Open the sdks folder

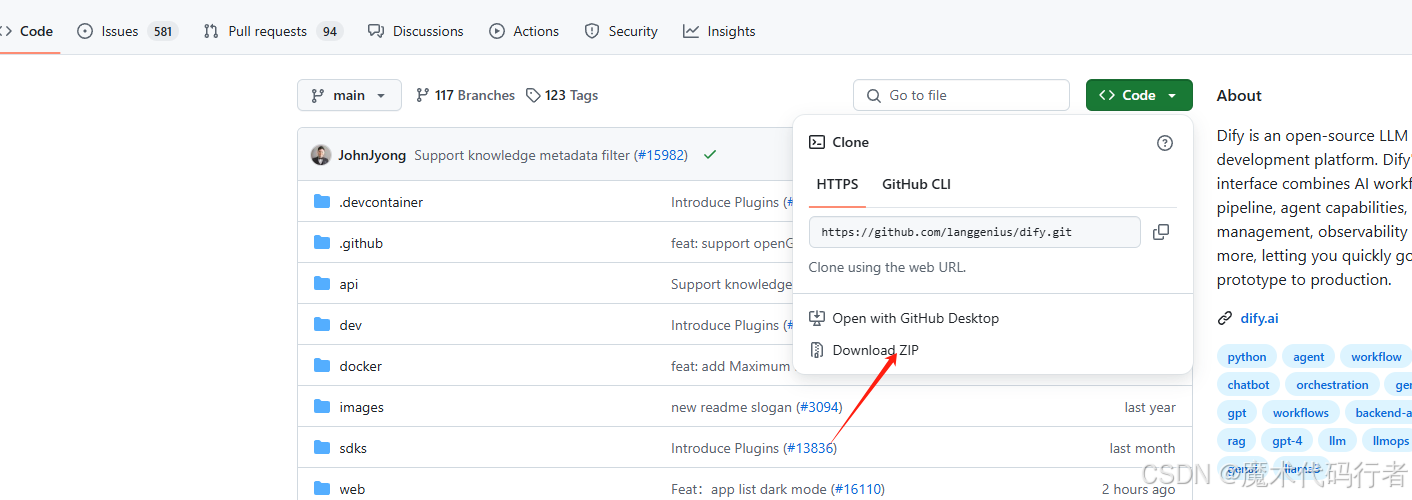(x=353, y=448)
